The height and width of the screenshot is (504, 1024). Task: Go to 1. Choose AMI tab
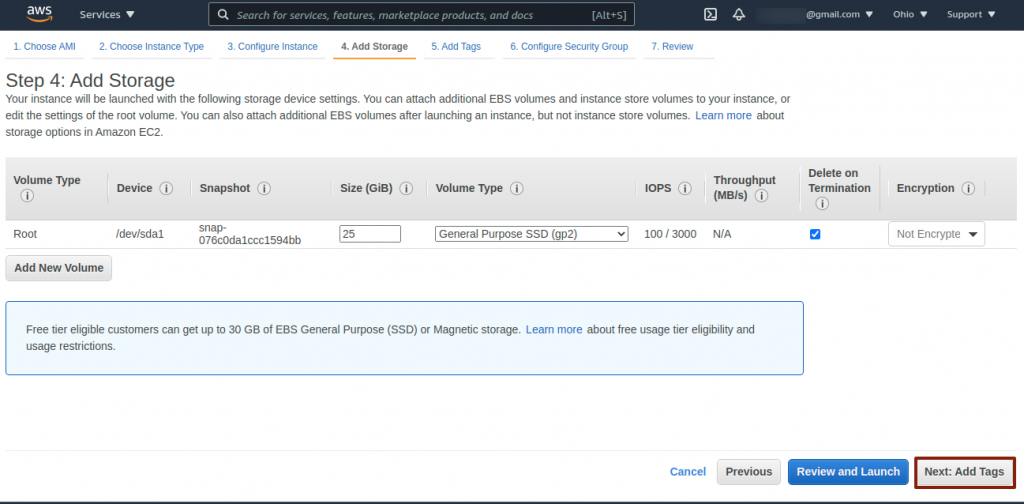tap(44, 46)
